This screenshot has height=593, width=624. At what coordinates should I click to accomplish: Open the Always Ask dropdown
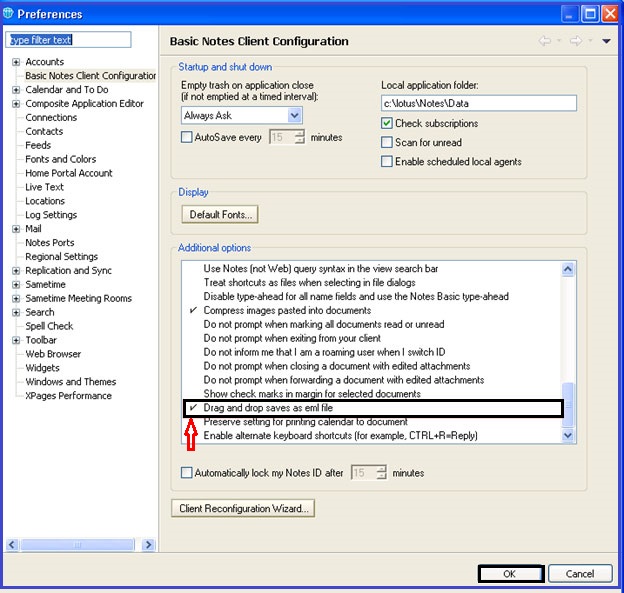pyautogui.click(x=294, y=115)
